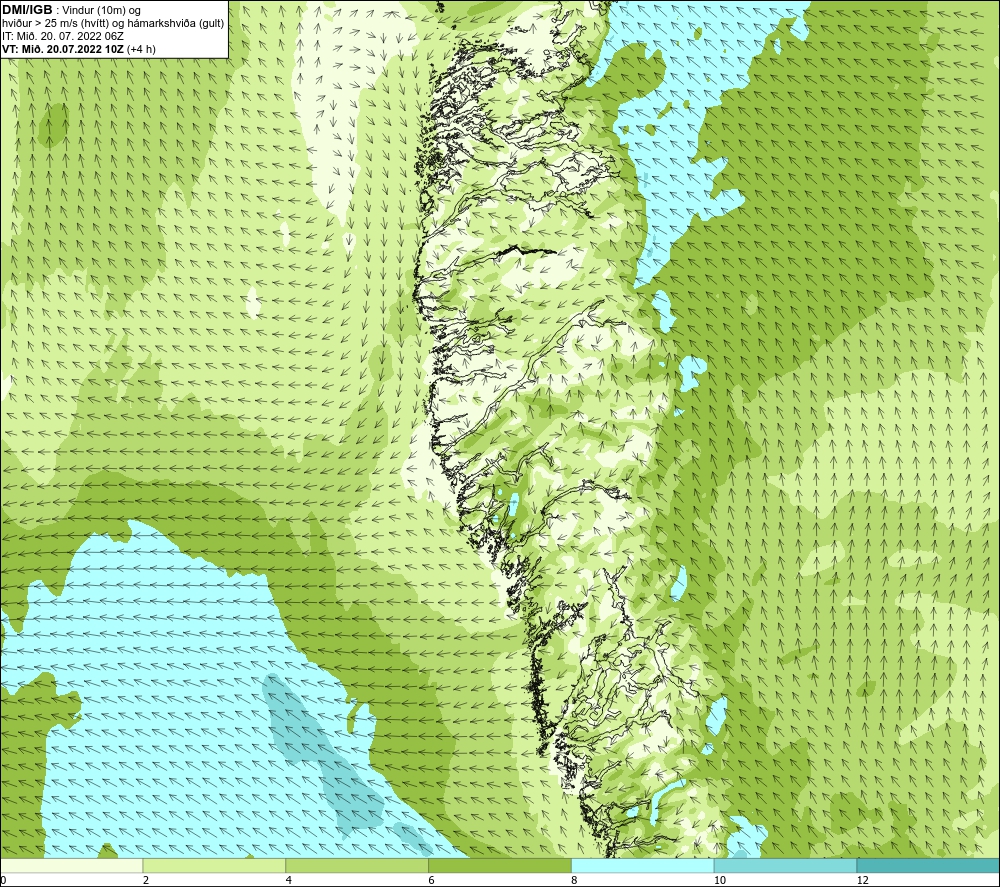Click the scale label '12'
The width and height of the screenshot is (1000, 887).
click(862, 881)
